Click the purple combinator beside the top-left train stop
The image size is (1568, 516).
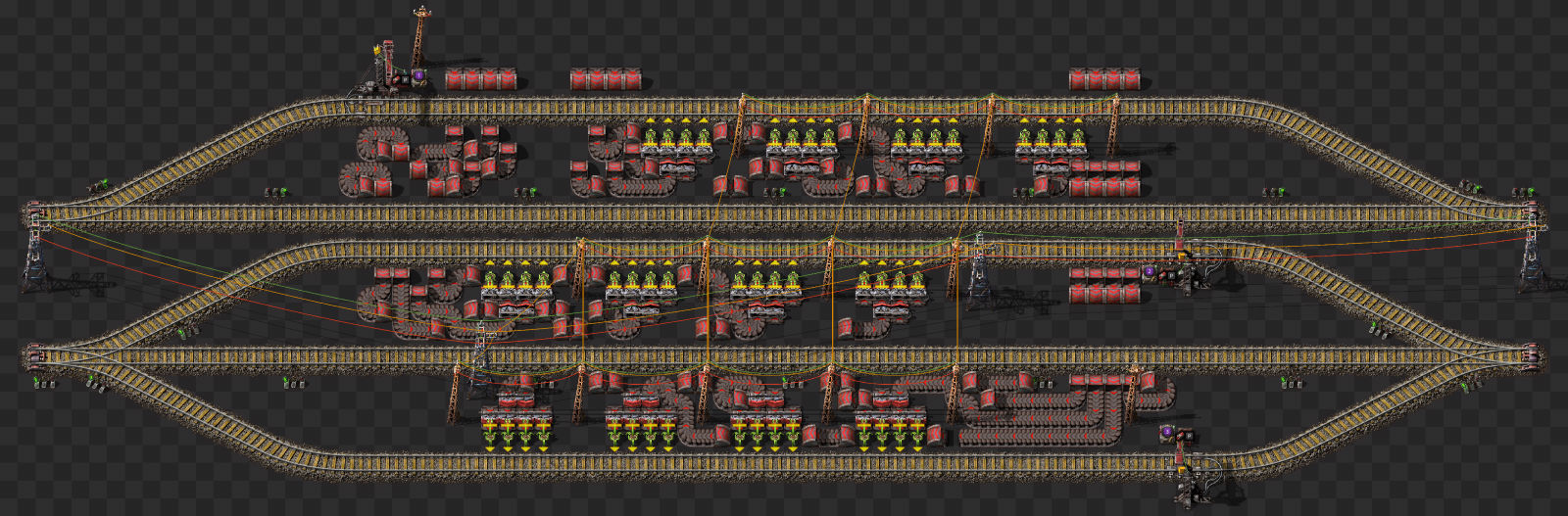coord(418,74)
